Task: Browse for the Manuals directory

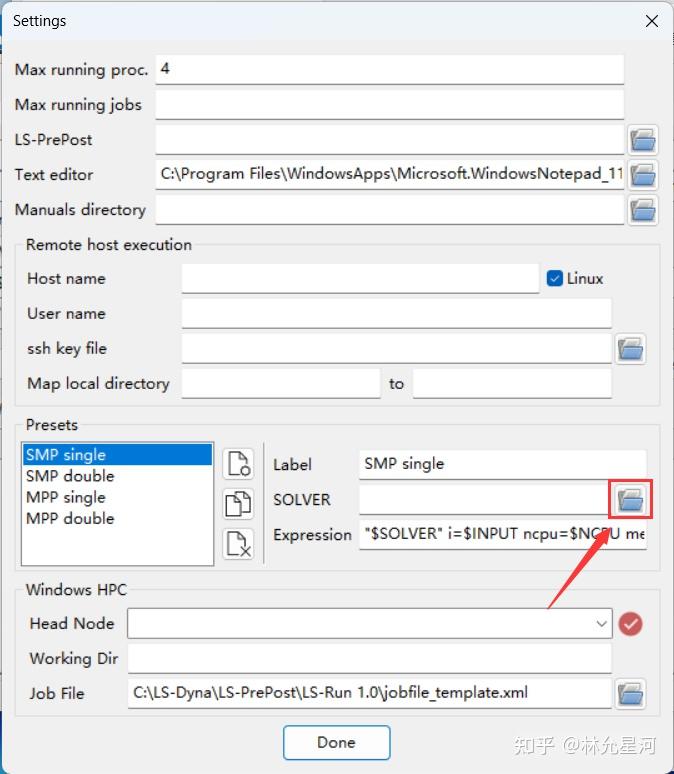Action: [x=642, y=210]
